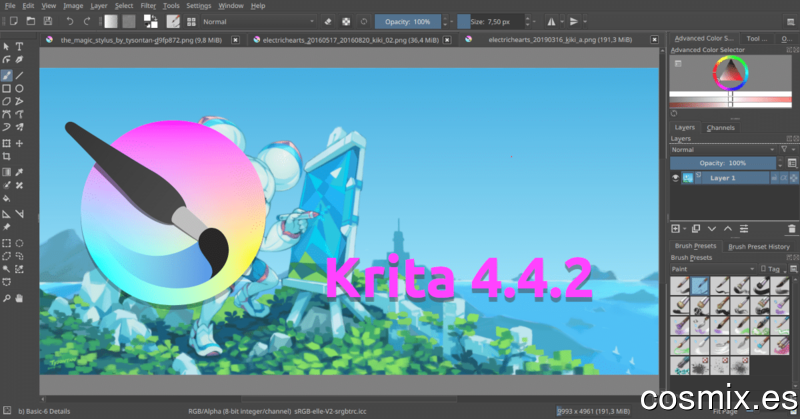The image size is (800, 419).
Task: Toggle eraser mode in the toolbar
Action: [x=328, y=21]
